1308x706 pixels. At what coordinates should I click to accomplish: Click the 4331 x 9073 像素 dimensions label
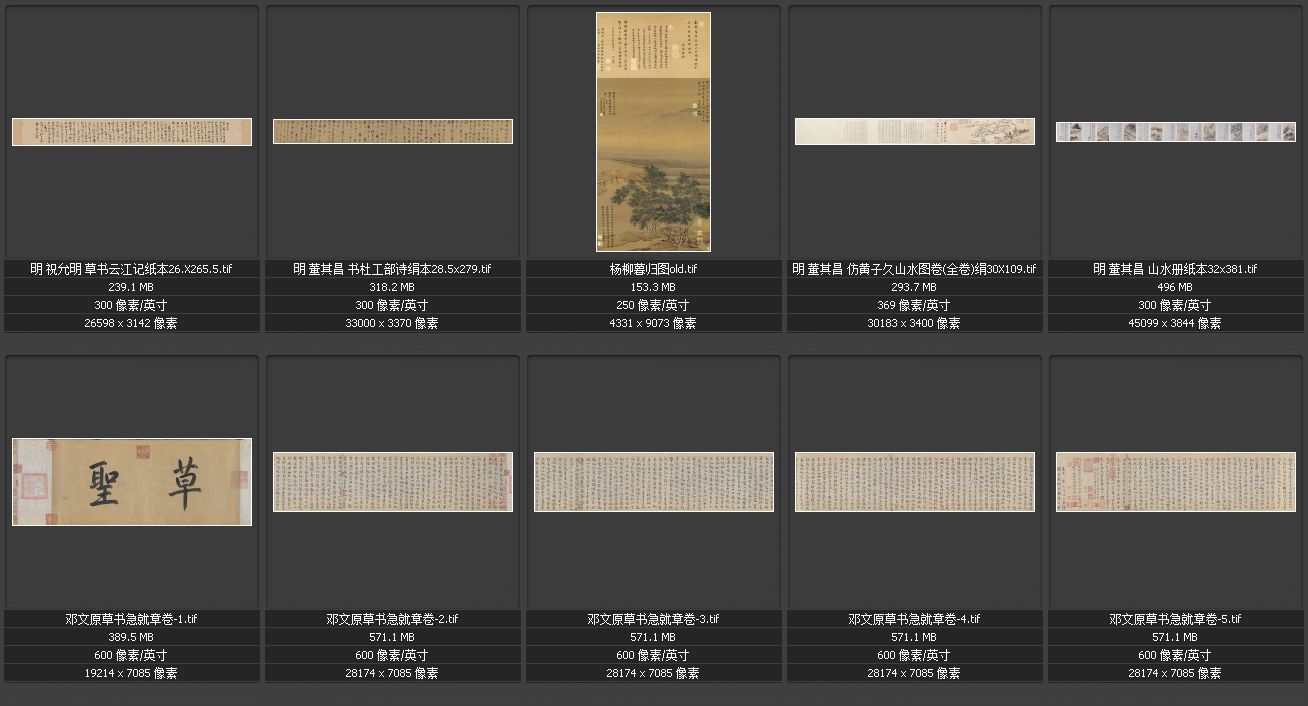click(653, 323)
